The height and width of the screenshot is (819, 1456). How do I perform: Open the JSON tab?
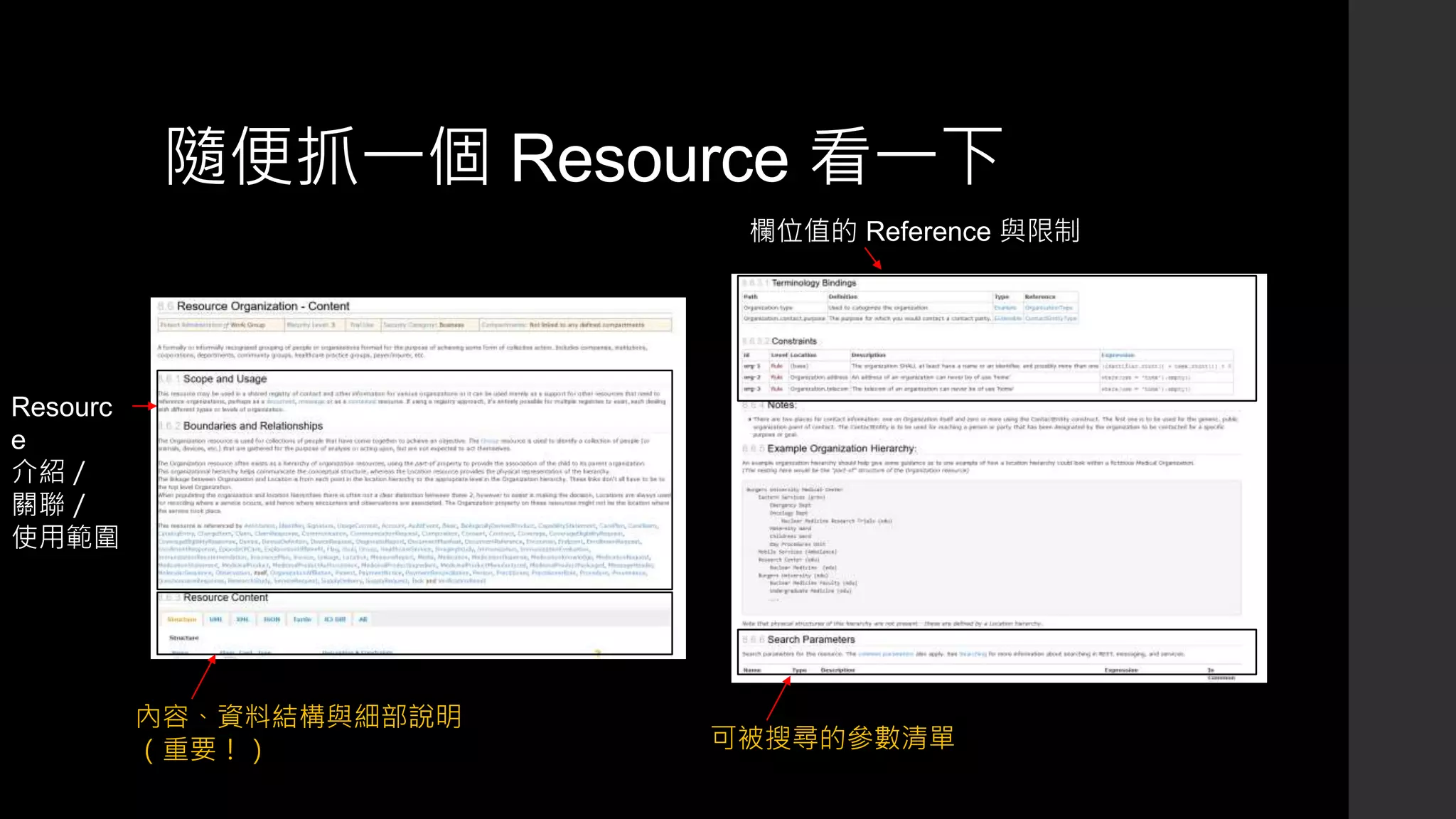tap(272, 619)
